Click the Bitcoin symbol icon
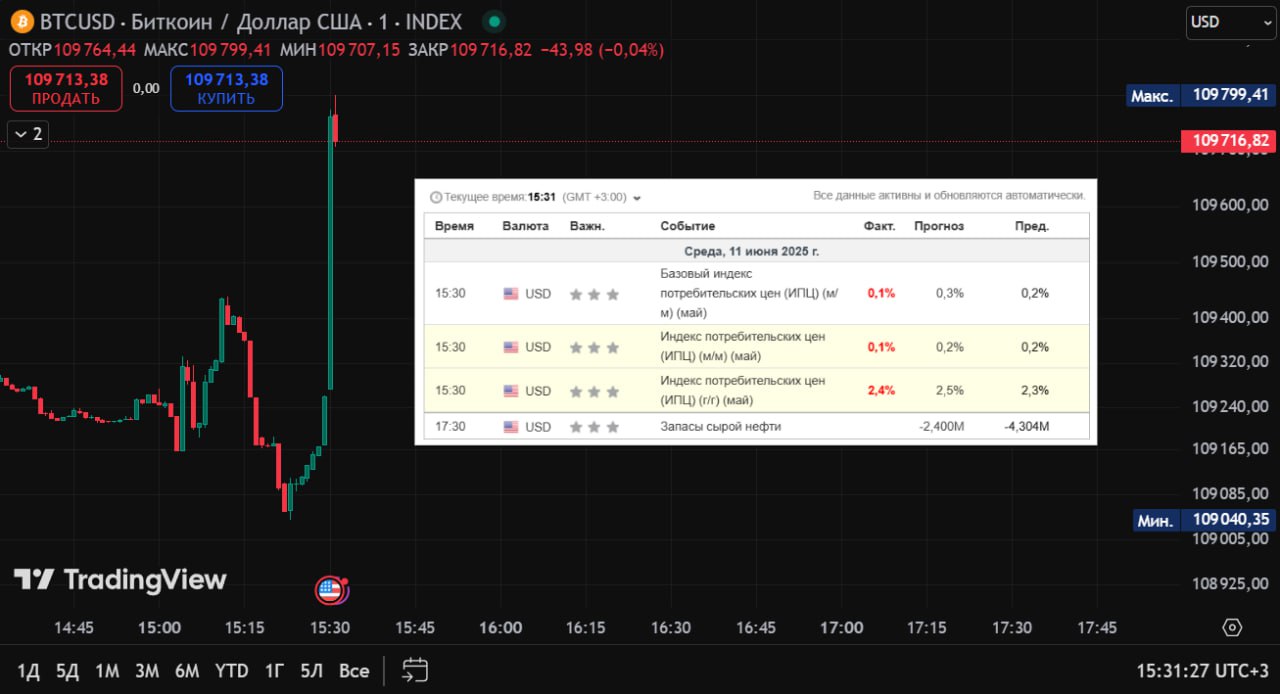The height and width of the screenshot is (694, 1280). (20, 21)
